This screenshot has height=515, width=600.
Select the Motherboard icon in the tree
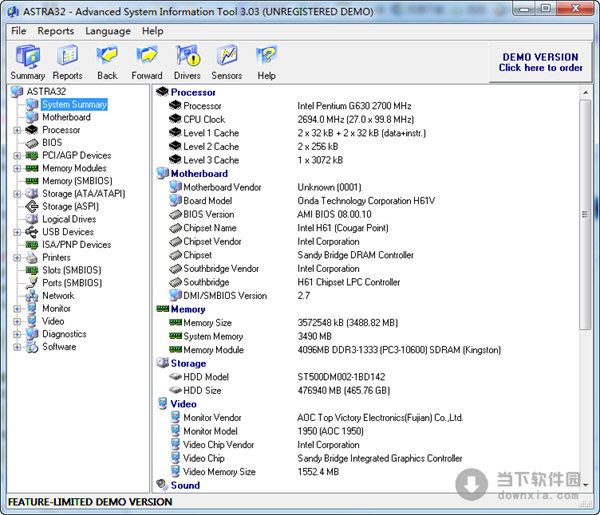32,117
